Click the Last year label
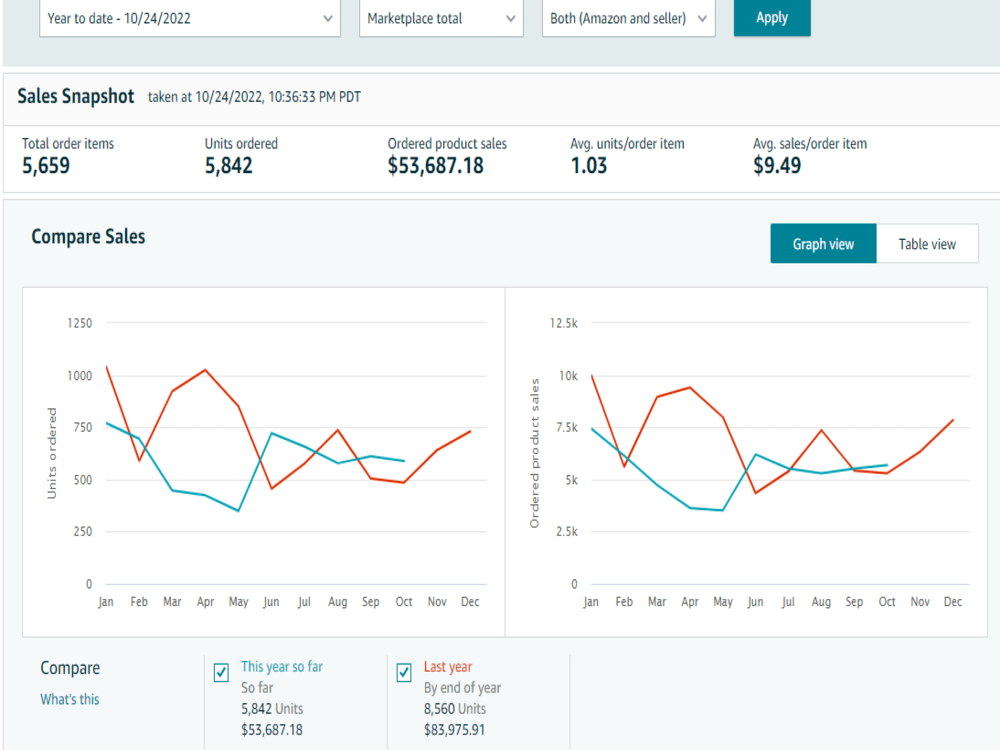1000x750 pixels. (448, 666)
